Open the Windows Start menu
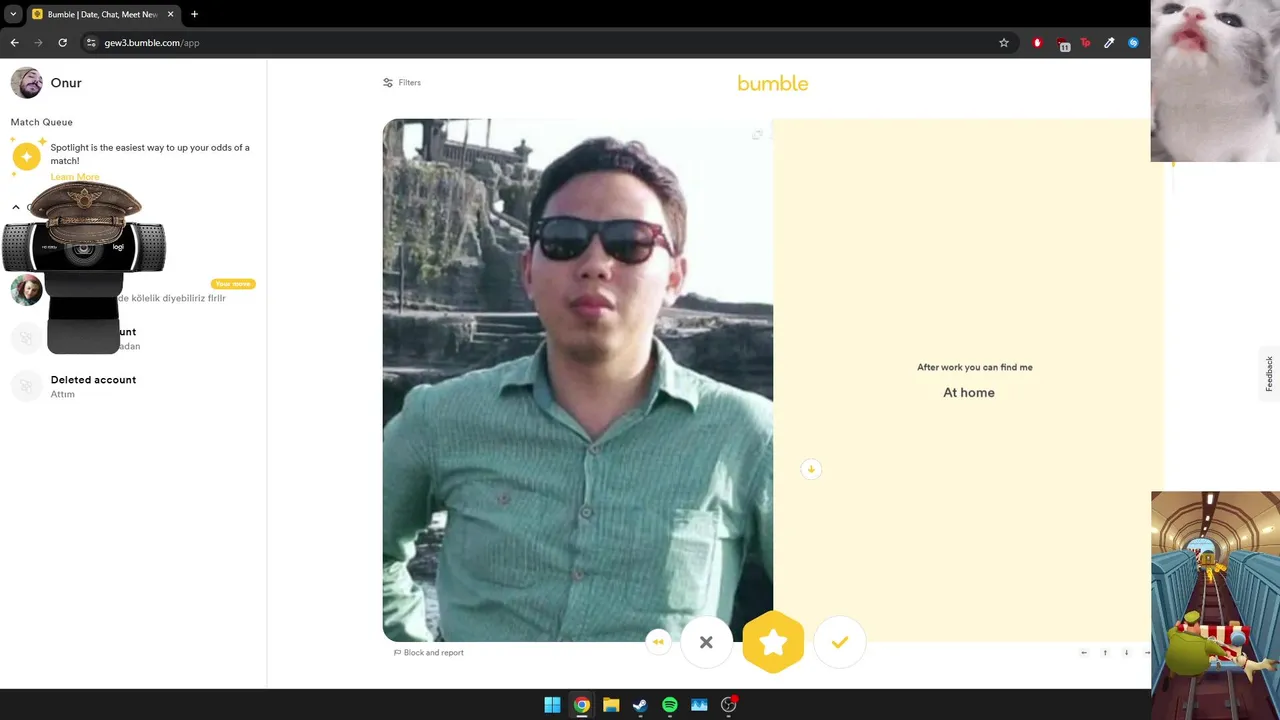1280x720 pixels. coord(552,705)
